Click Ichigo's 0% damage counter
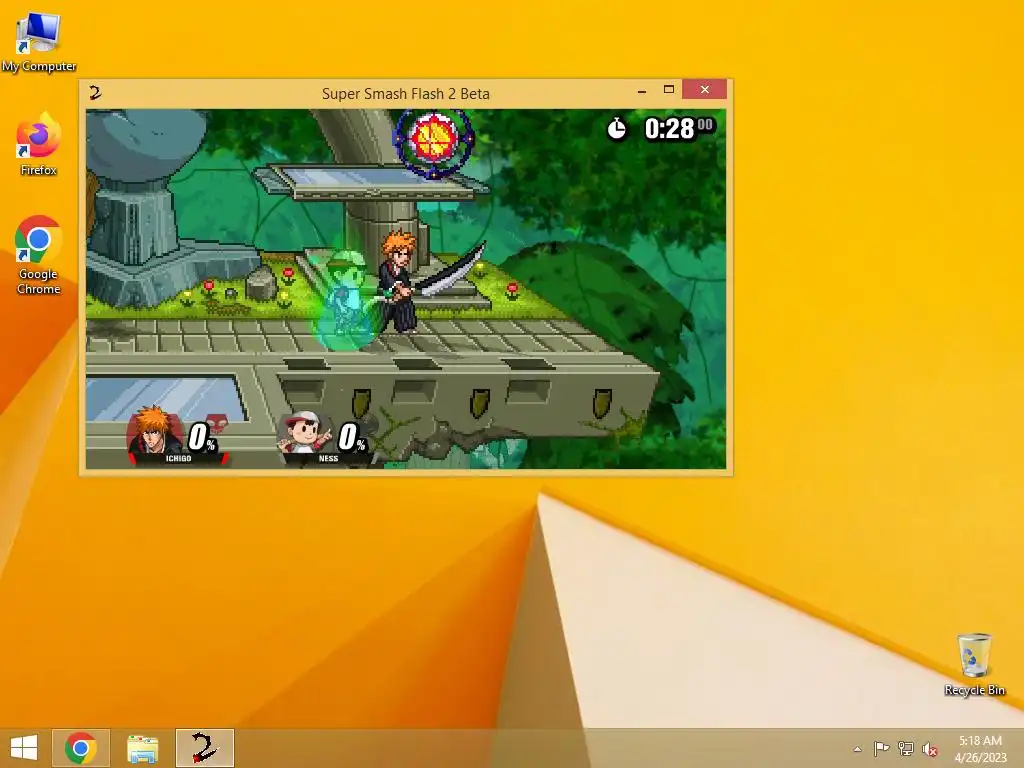Image resolution: width=1024 pixels, height=768 pixels. coord(202,437)
